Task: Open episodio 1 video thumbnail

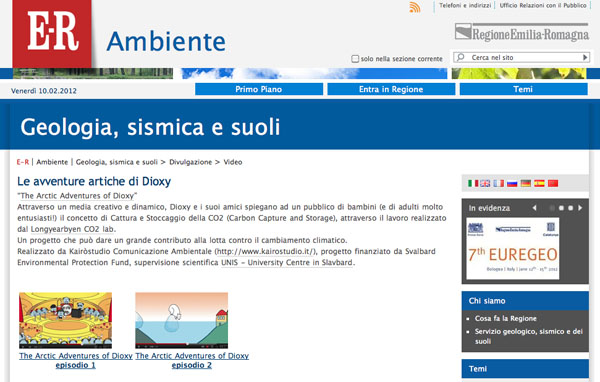Action: pos(65,320)
